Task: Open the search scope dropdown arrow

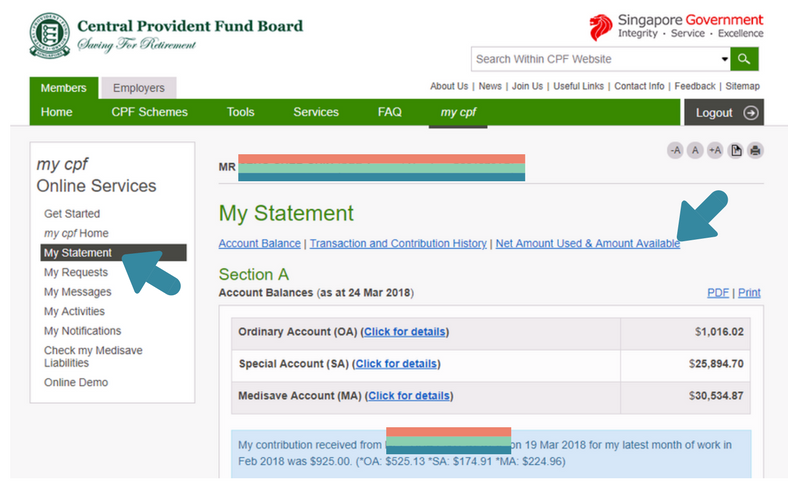Action: coord(724,59)
